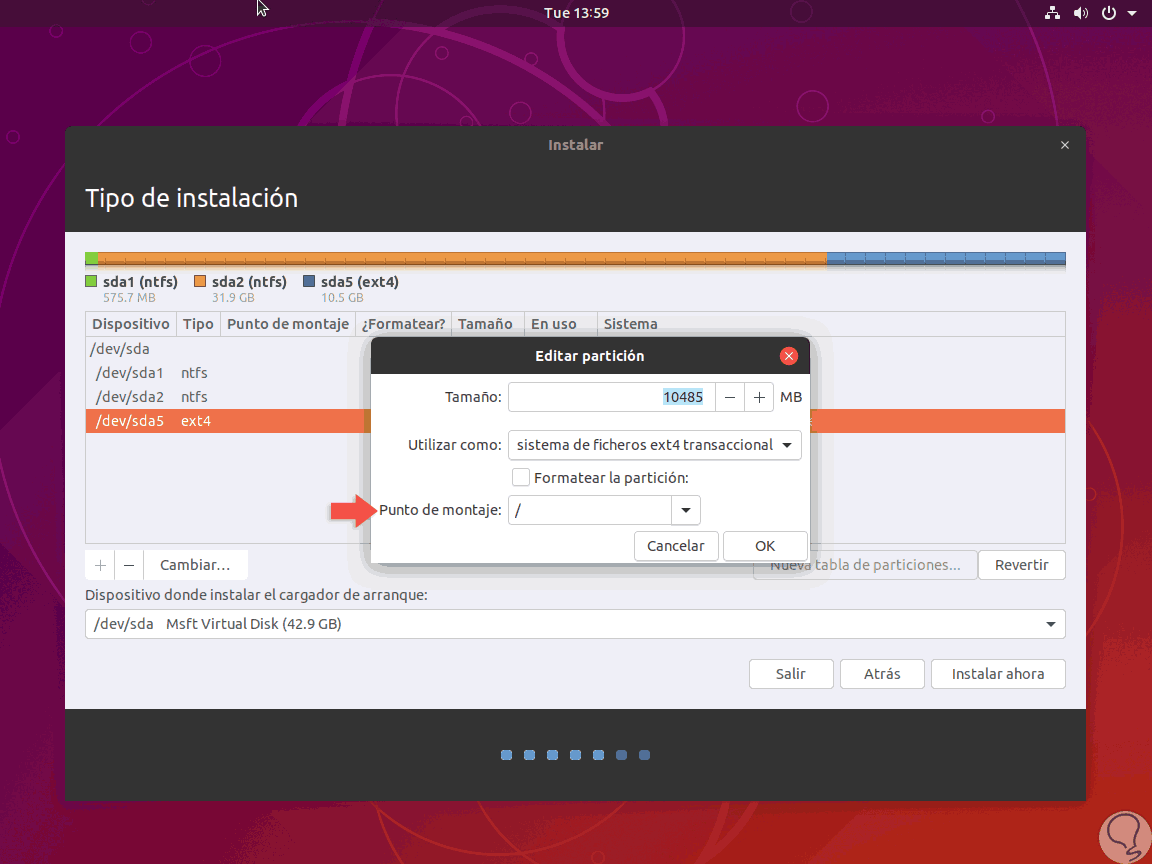Click the '575.7 MB' size under sda1 legend
The image size is (1152, 864).
129,298
